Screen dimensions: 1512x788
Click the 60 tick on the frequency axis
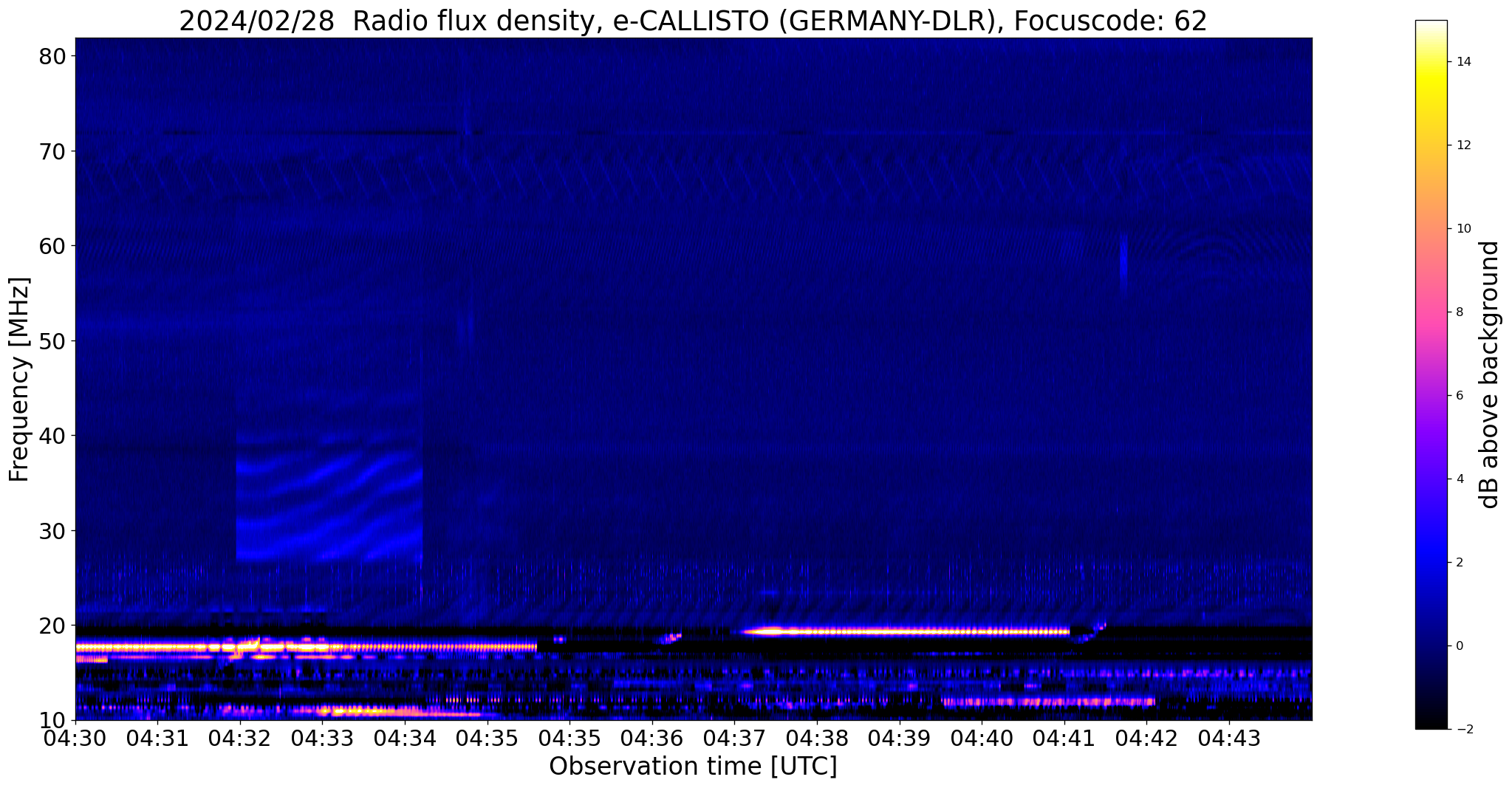[x=53, y=246]
